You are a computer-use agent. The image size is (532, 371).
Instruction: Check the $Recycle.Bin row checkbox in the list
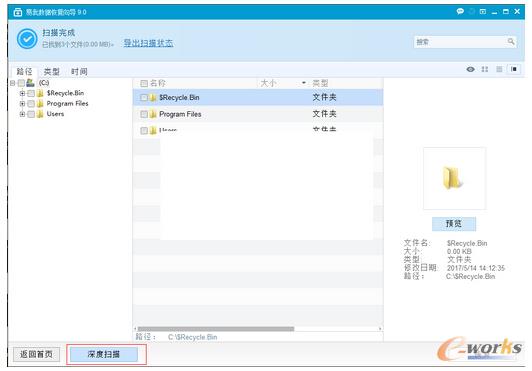point(144,98)
